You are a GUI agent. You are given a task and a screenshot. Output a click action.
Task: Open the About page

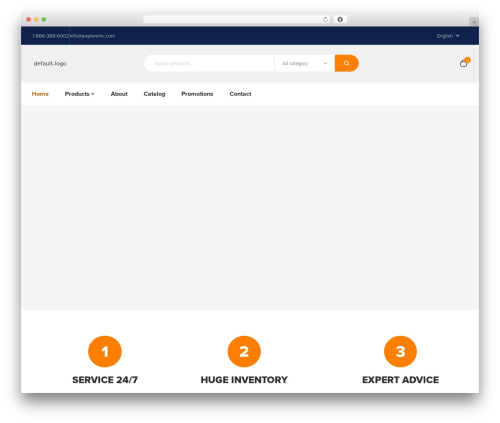[119, 94]
